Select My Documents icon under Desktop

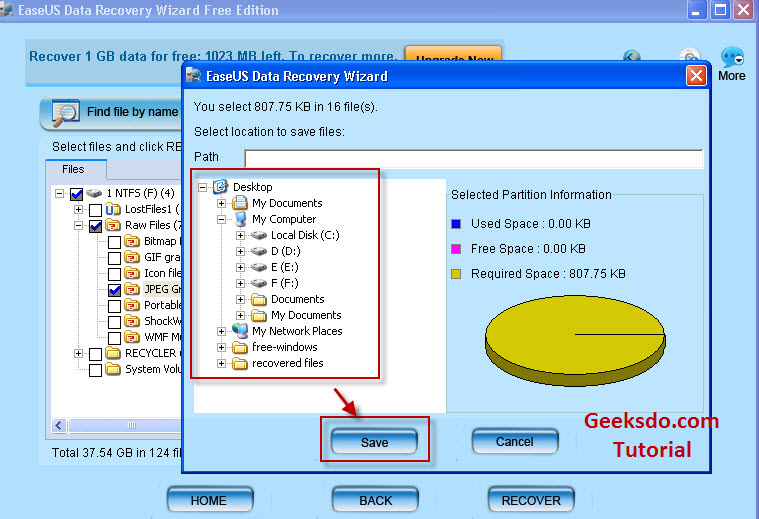point(240,202)
